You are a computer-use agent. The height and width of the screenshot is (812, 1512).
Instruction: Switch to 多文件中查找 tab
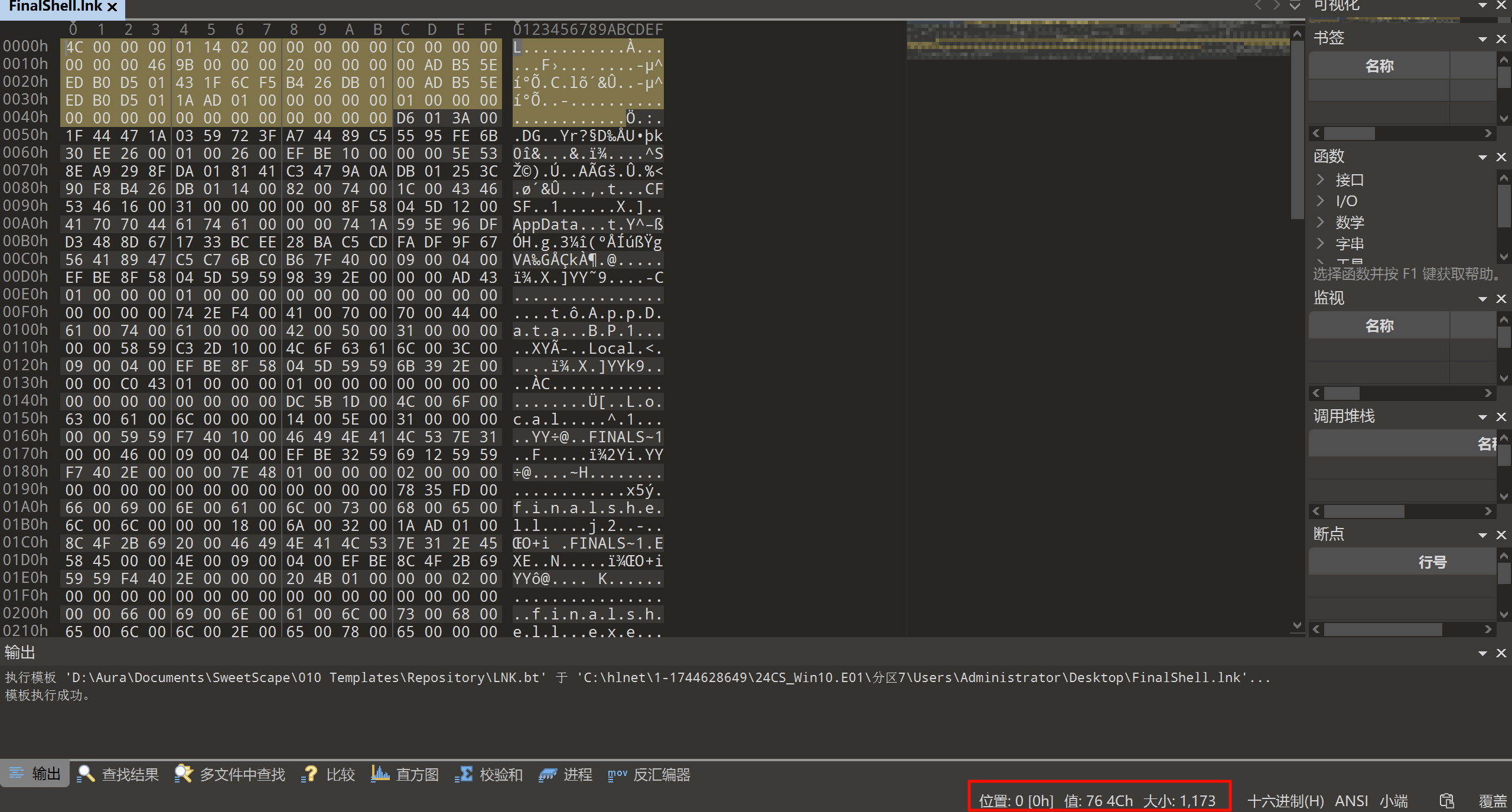[x=230, y=774]
